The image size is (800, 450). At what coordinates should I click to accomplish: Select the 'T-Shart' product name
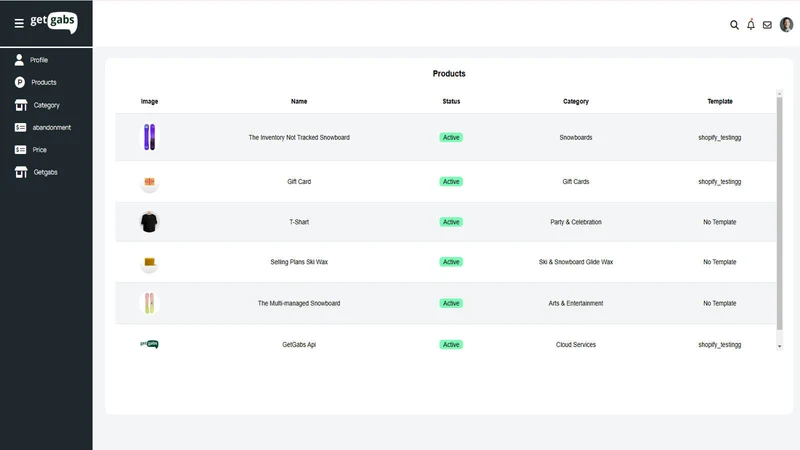coord(299,222)
